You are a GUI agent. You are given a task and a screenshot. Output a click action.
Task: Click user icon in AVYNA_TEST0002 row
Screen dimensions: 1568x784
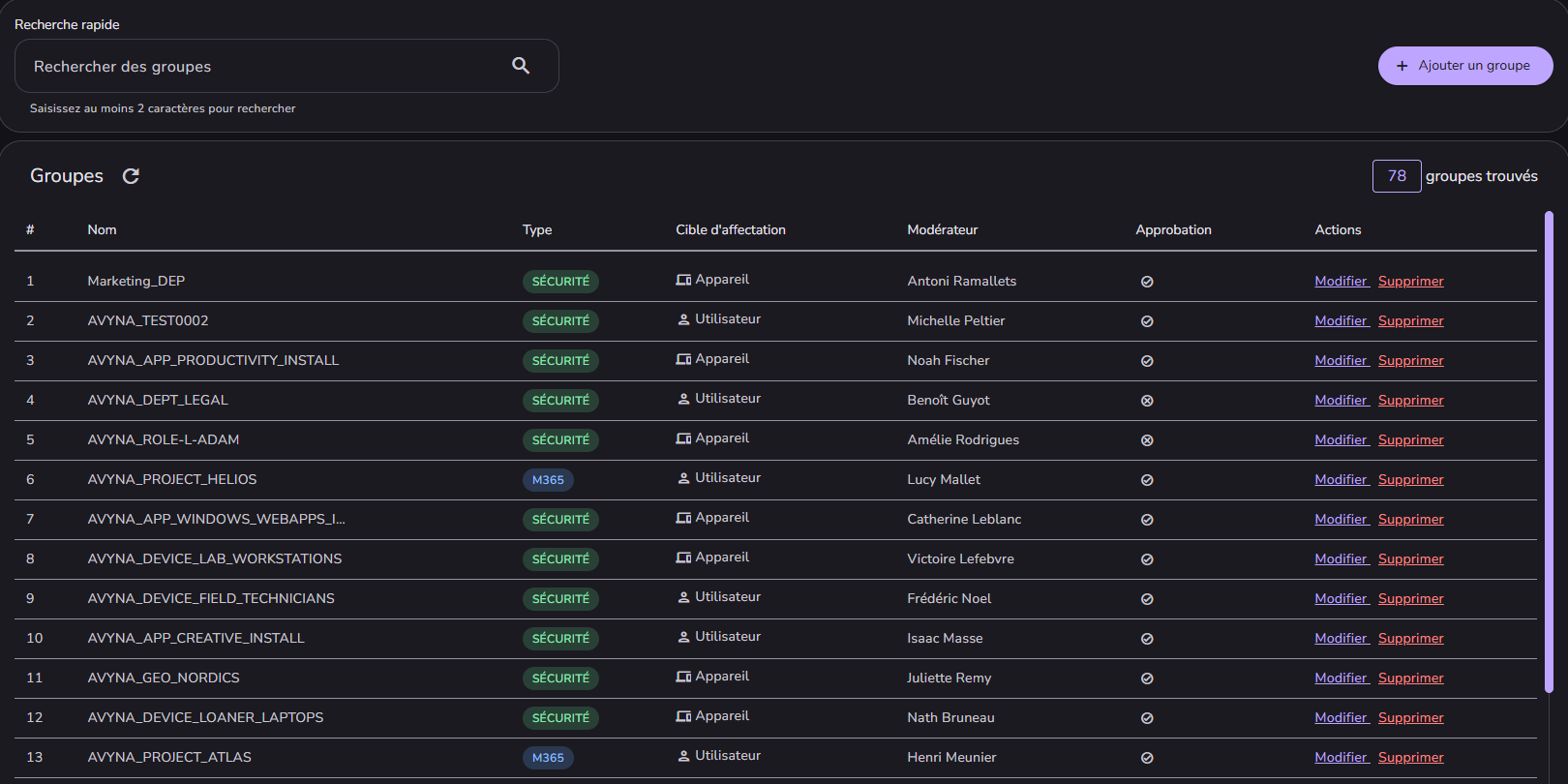click(x=683, y=319)
